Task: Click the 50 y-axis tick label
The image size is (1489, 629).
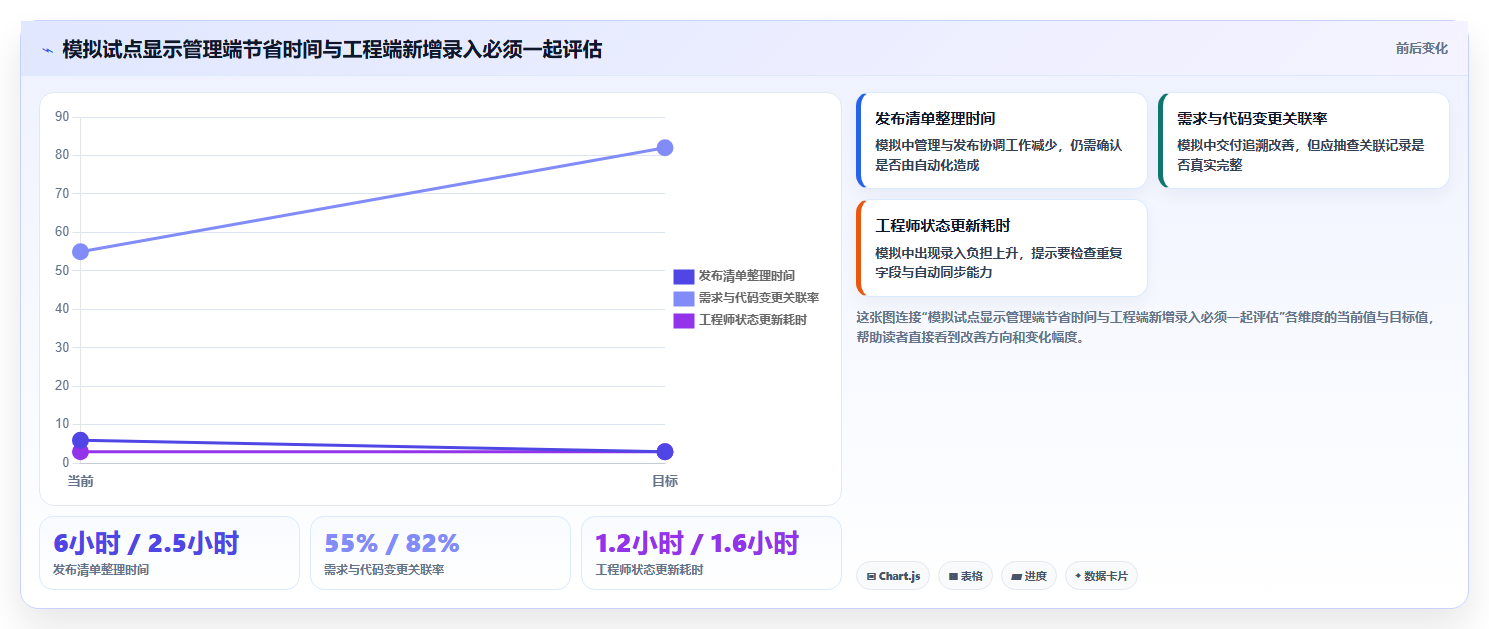Action: (x=62, y=270)
